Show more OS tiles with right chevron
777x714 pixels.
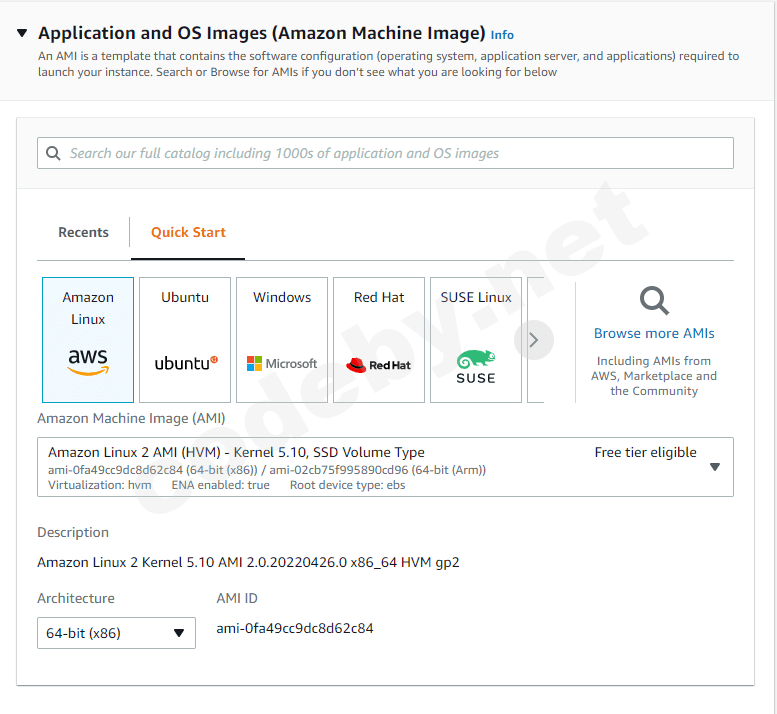534,340
